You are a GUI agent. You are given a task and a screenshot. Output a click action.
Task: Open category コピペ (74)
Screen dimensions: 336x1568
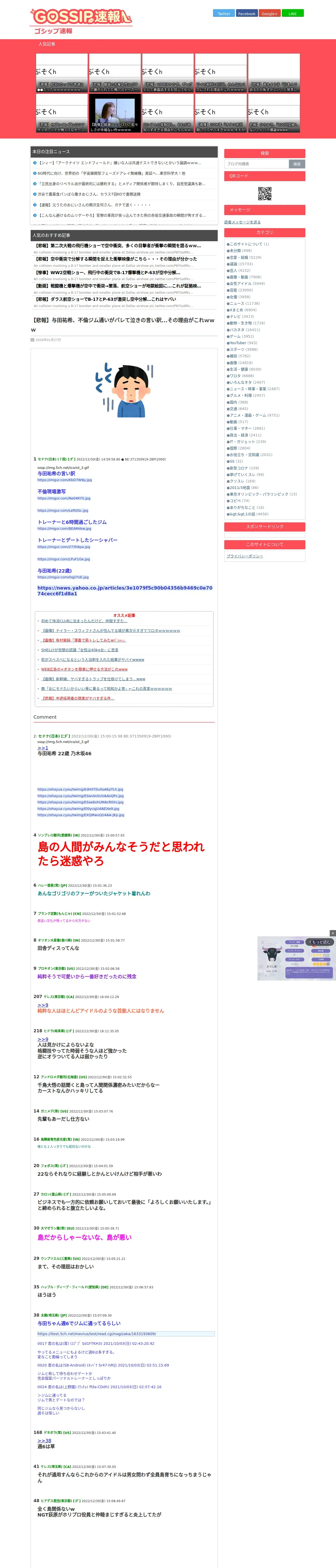[238, 501]
